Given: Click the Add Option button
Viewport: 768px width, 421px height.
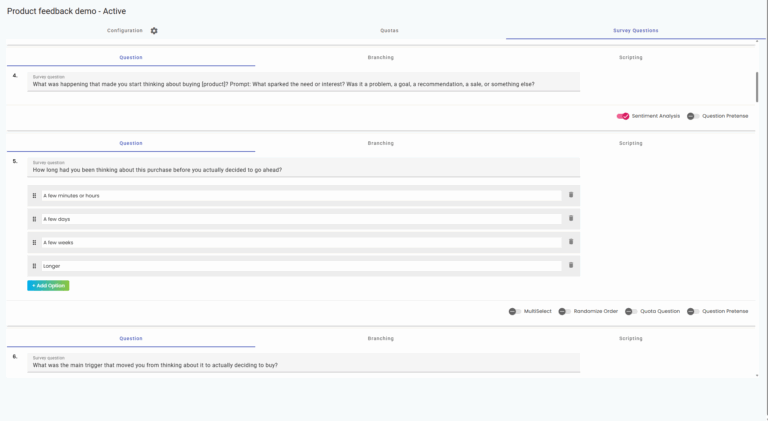Looking at the screenshot, I should coord(48,286).
